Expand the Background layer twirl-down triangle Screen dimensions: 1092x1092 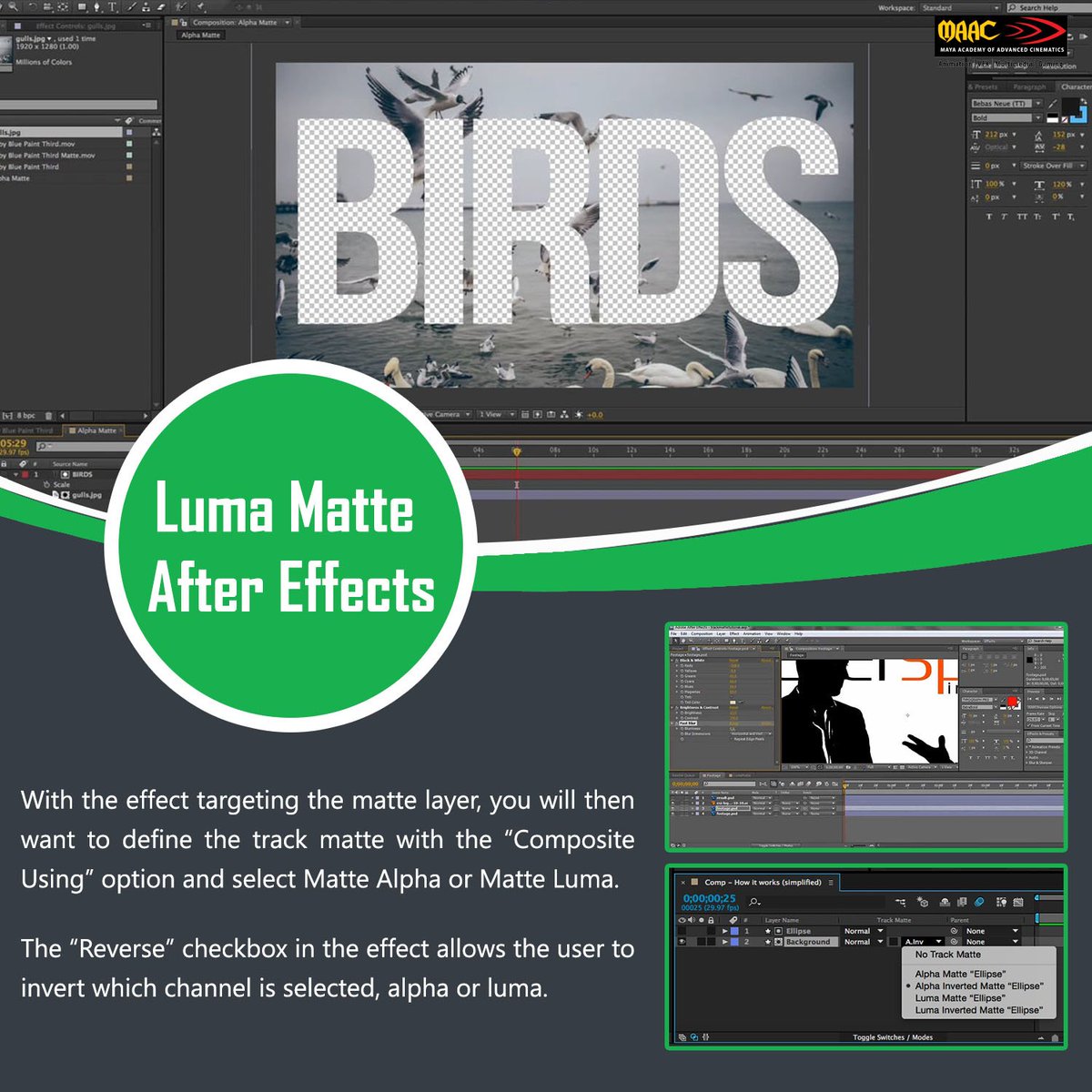[724, 942]
